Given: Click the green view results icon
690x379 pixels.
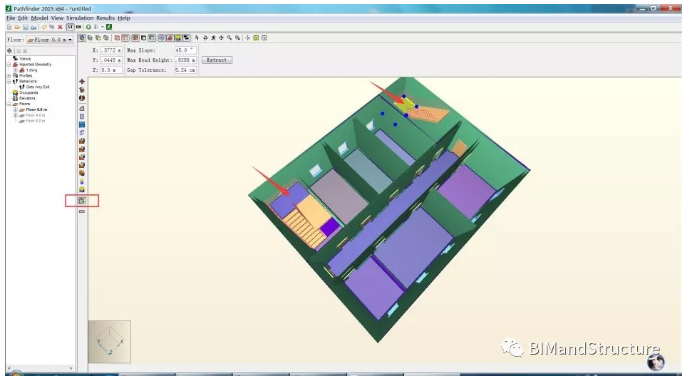Looking at the screenshot, I should pos(109,27).
